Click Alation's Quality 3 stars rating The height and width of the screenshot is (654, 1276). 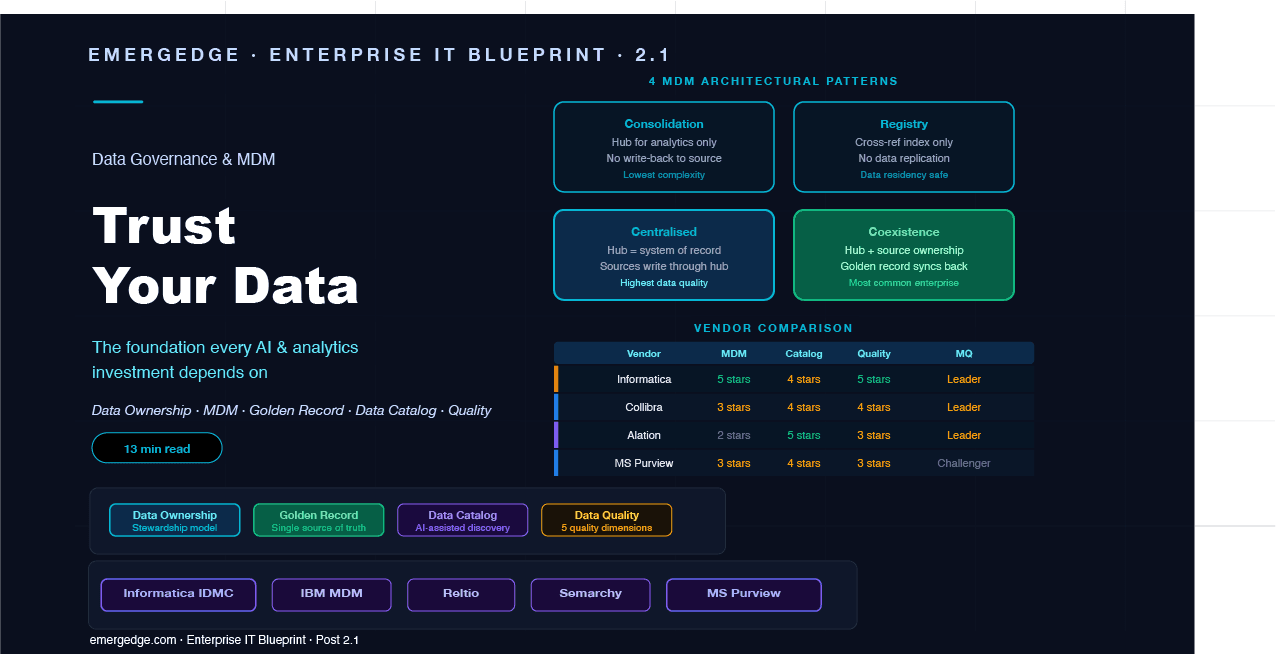tap(874, 436)
